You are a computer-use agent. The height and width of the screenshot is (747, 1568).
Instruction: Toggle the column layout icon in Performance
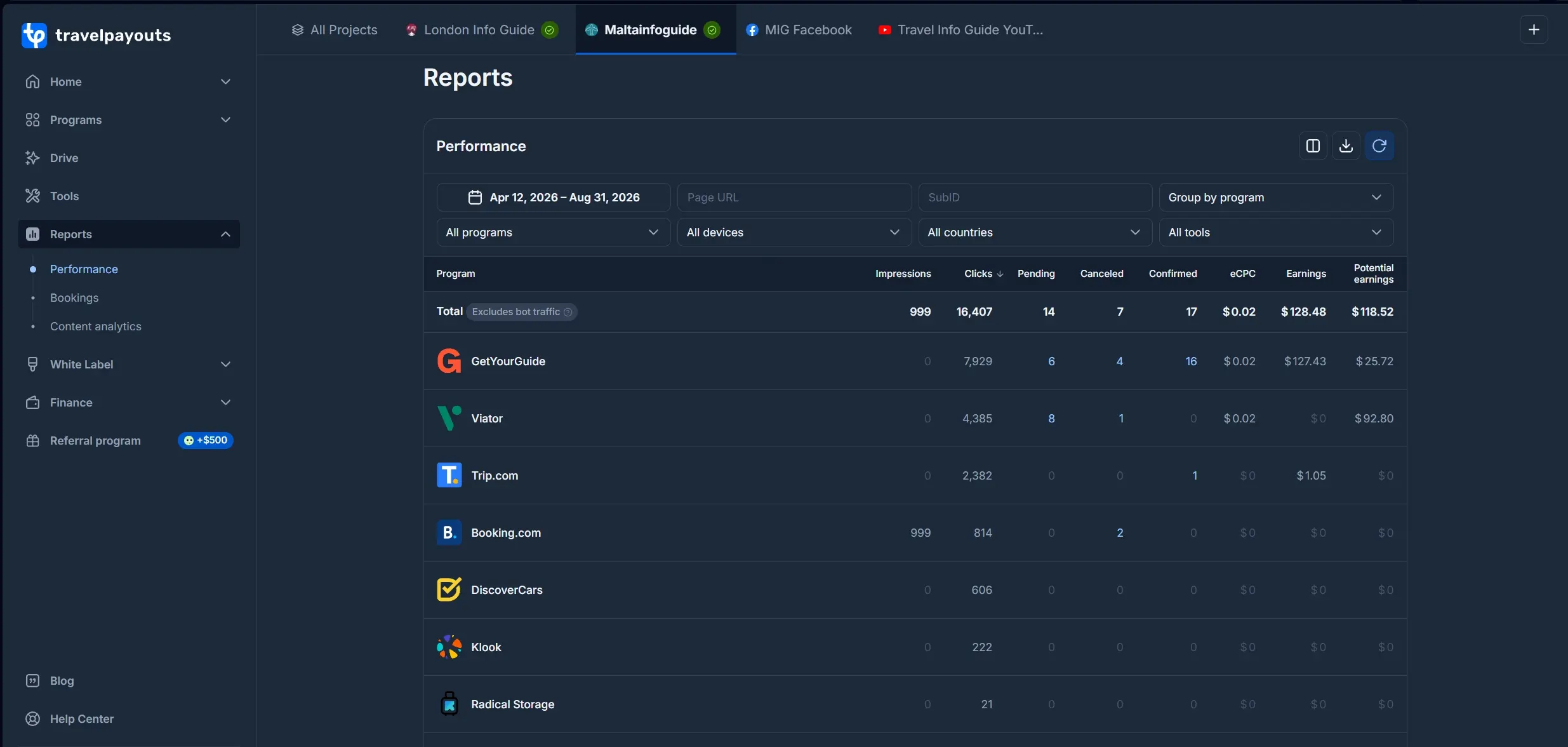pos(1313,146)
